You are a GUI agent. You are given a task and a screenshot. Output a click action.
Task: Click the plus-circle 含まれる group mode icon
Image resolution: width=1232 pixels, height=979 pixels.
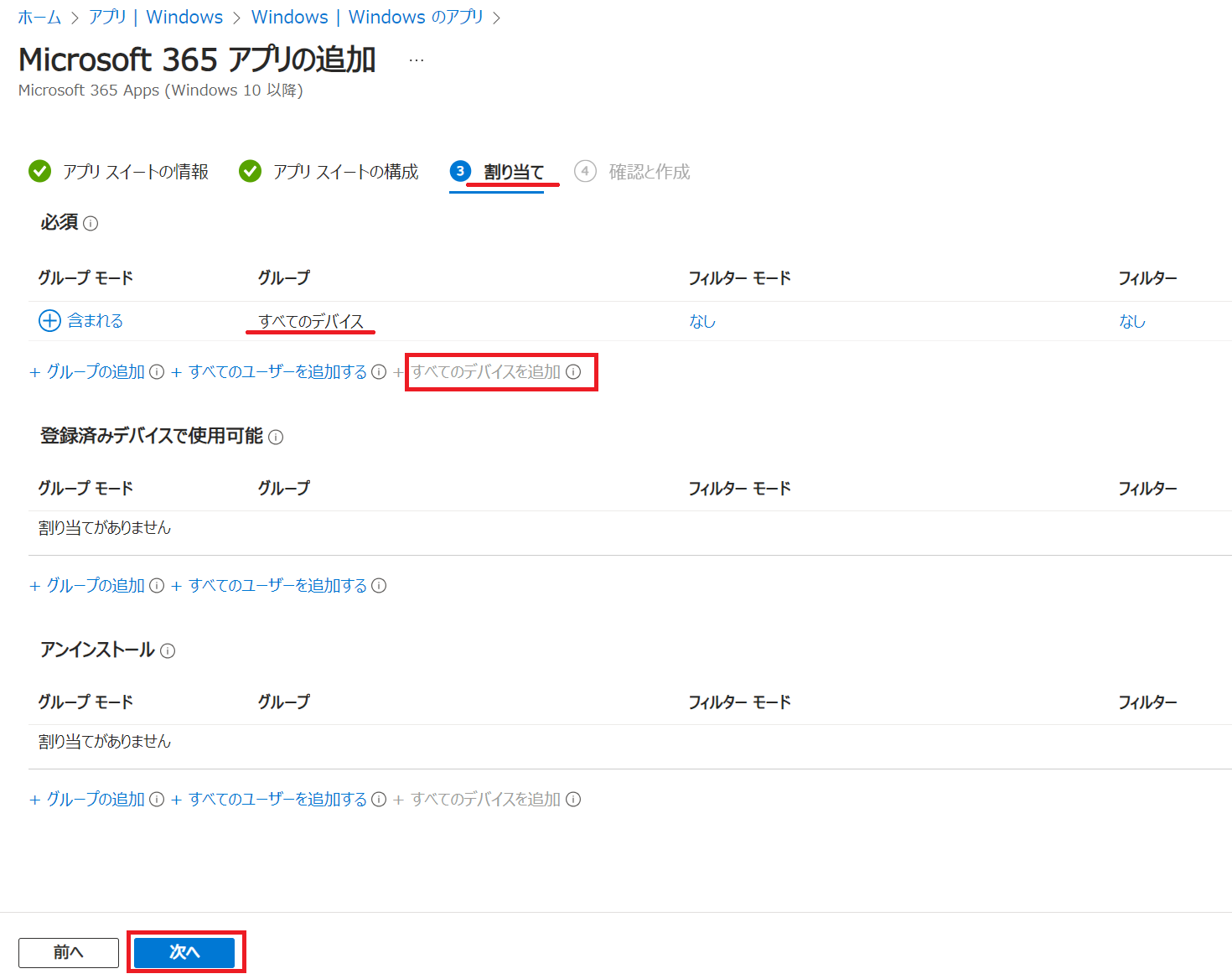click(50, 321)
